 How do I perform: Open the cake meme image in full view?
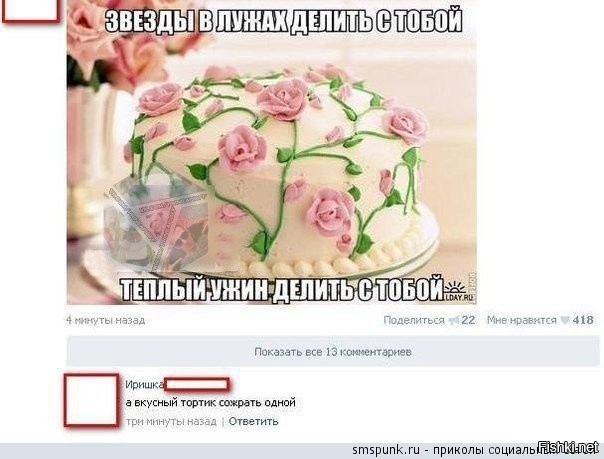(x=272, y=152)
